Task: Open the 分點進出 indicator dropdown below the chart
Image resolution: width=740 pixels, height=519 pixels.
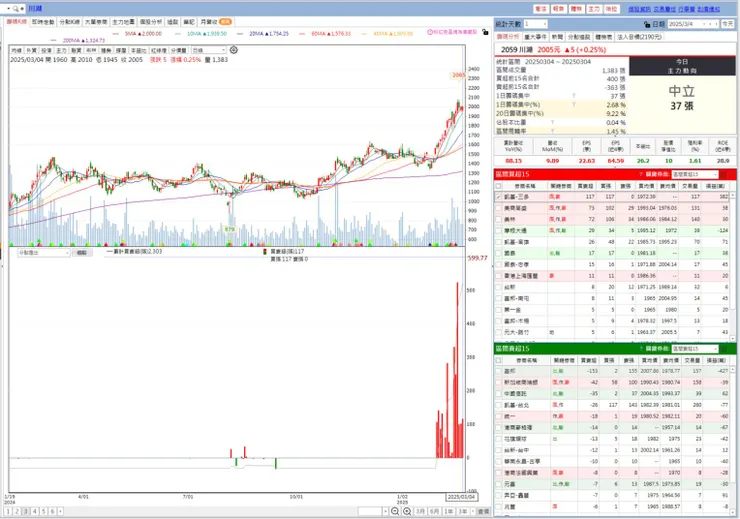Action: pyautogui.click(x=43, y=253)
